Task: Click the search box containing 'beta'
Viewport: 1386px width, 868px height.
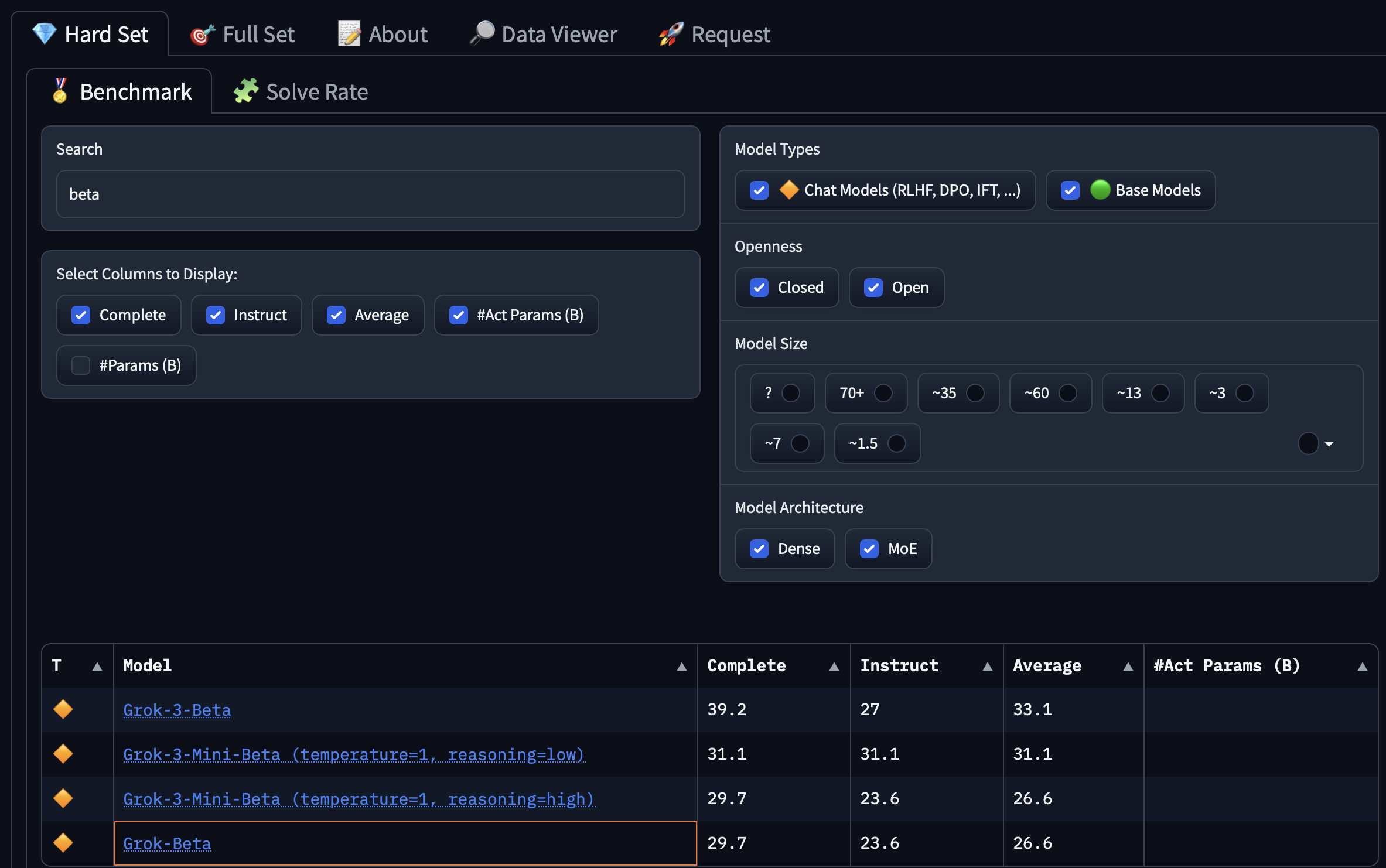Action: coord(371,194)
